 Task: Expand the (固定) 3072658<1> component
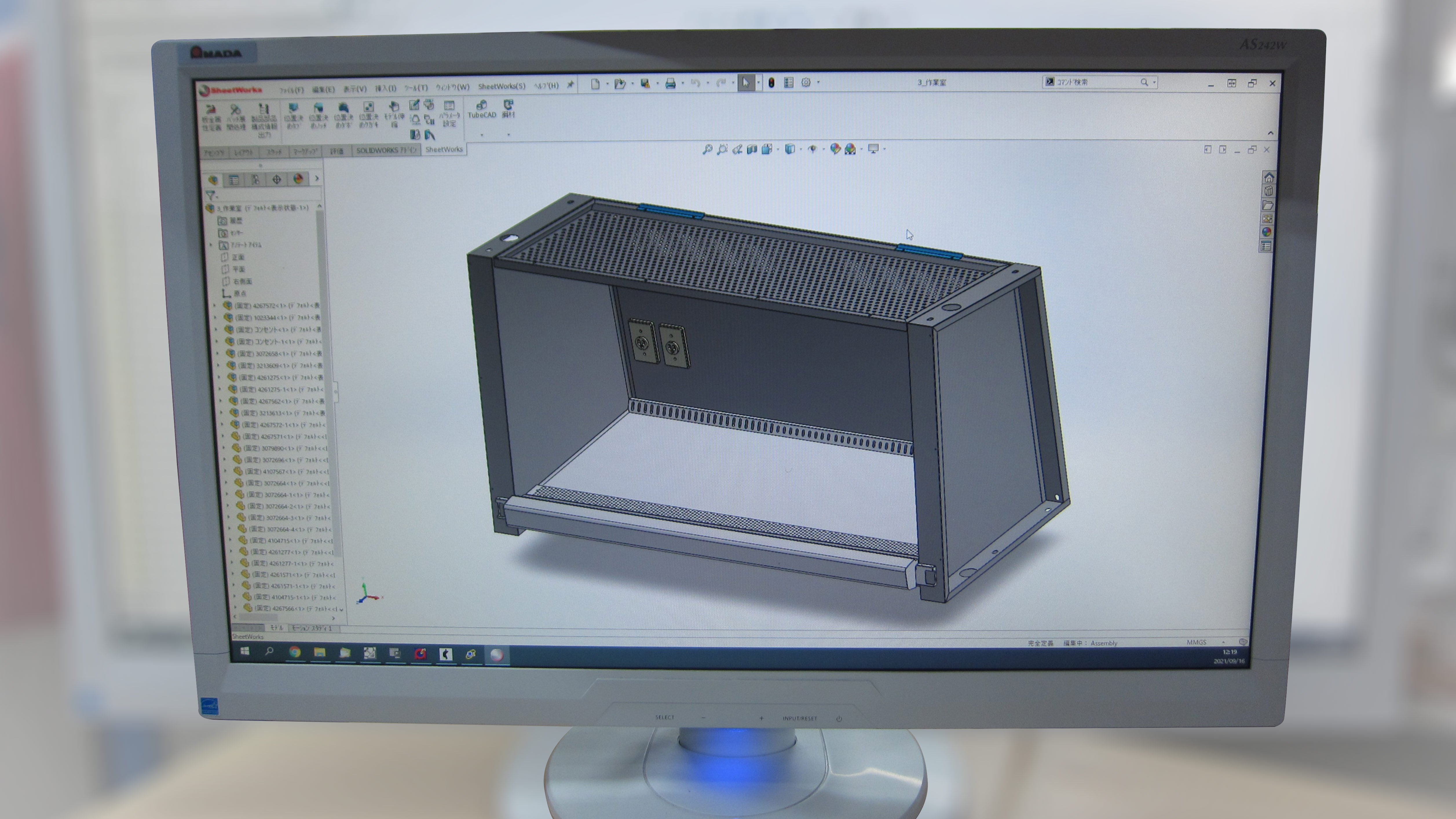pos(218,354)
